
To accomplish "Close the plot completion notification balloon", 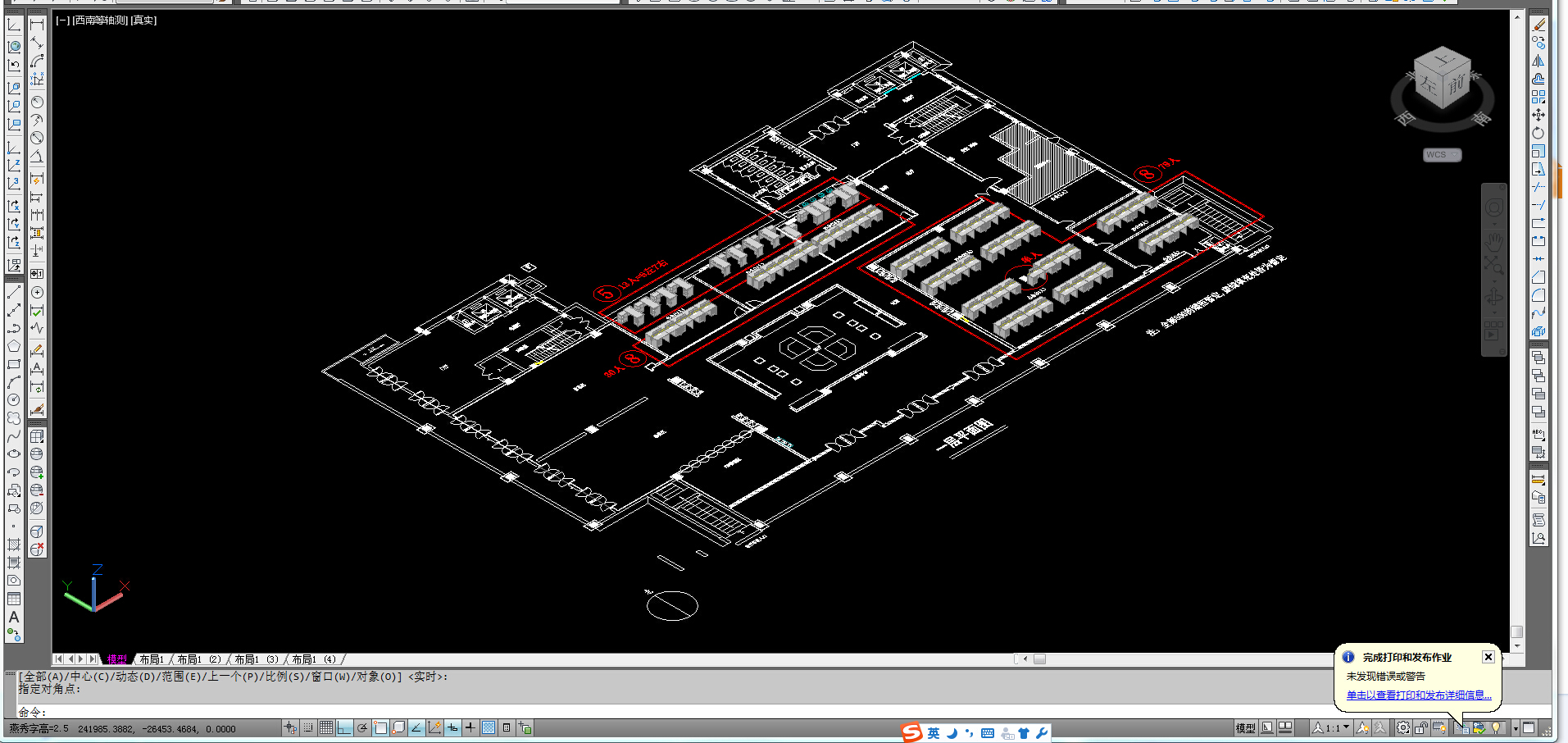I will pyautogui.click(x=1488, y=657).
